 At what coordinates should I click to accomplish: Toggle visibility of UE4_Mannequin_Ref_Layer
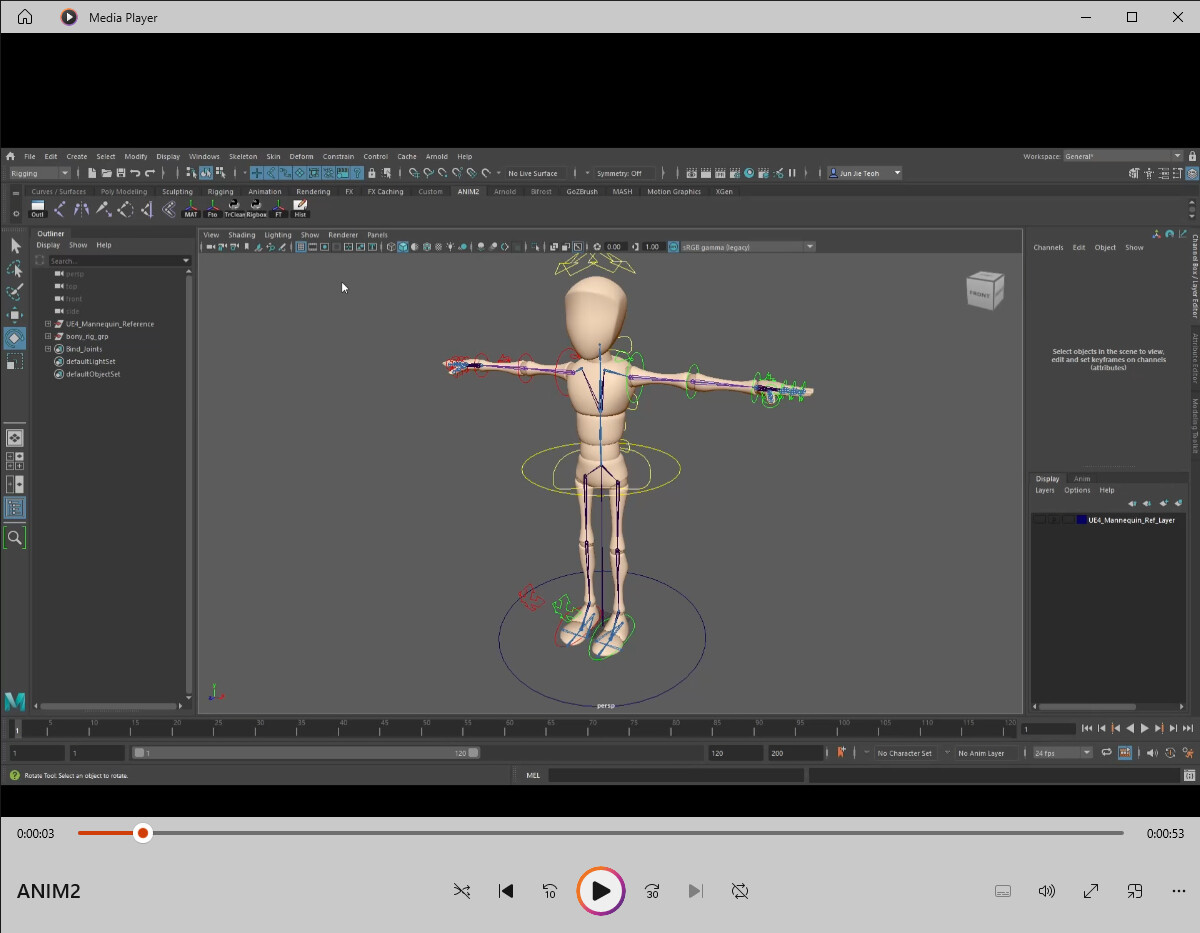1040,519
